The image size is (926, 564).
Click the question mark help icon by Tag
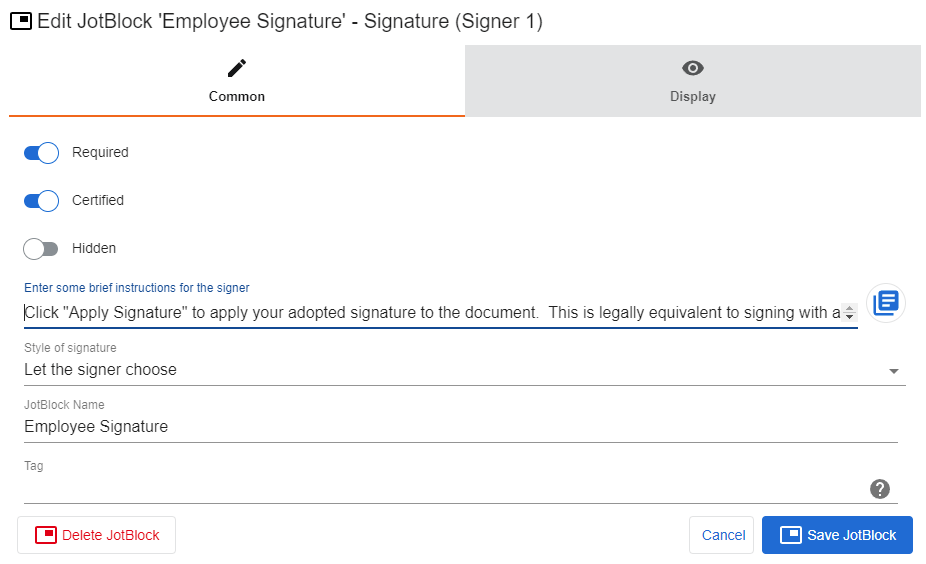coord(880,489)
